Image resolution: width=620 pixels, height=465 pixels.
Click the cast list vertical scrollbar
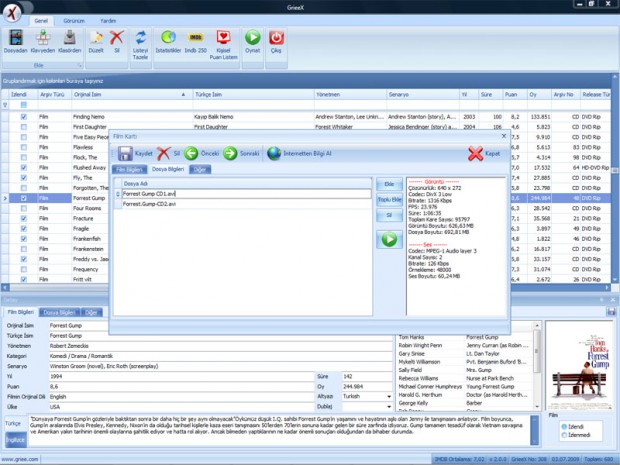point(537,366)
